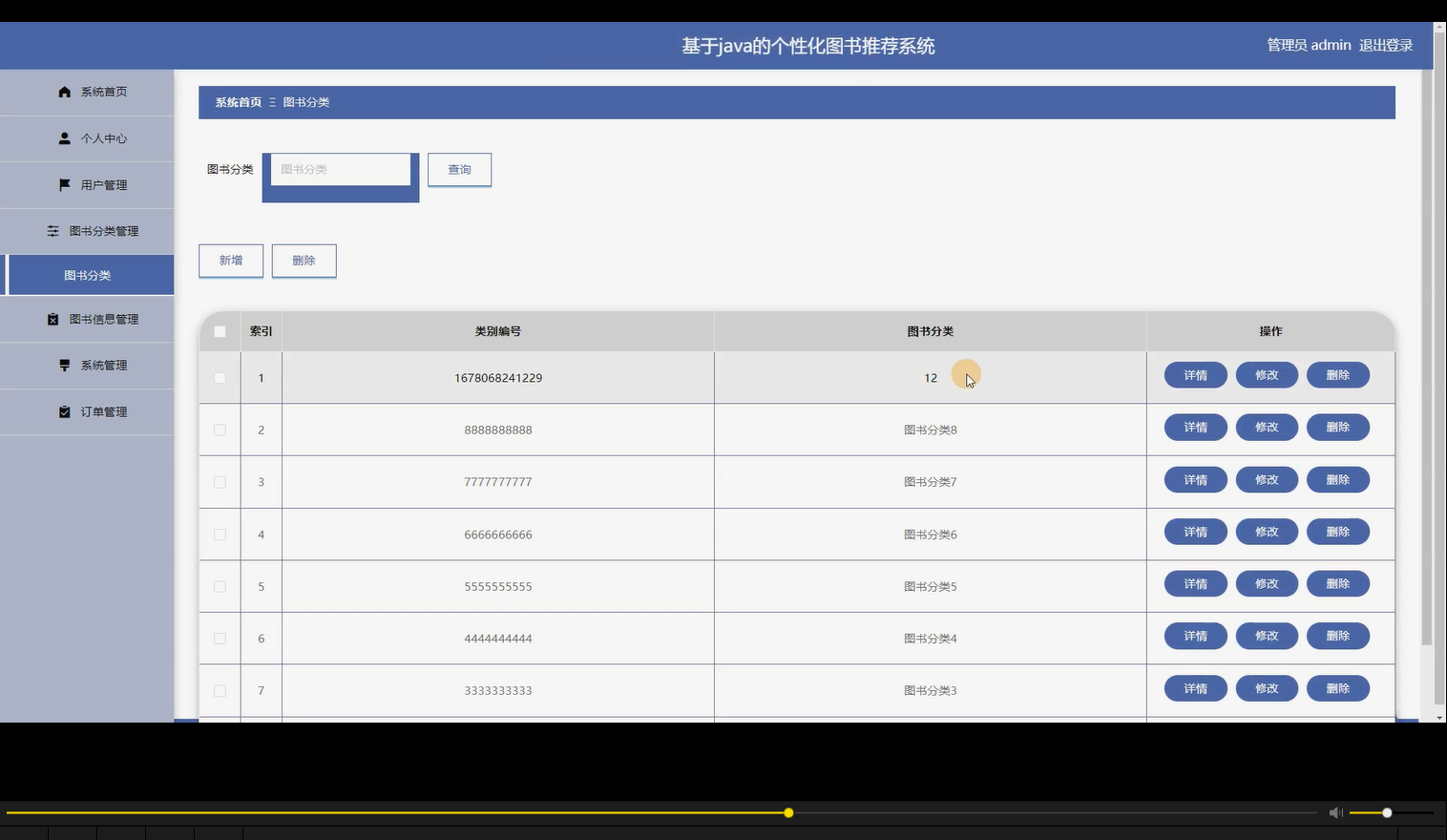Collapse the 图书分类管理 submenu
The width and height of the screenshot is (1447, 840).
(100, 230)
